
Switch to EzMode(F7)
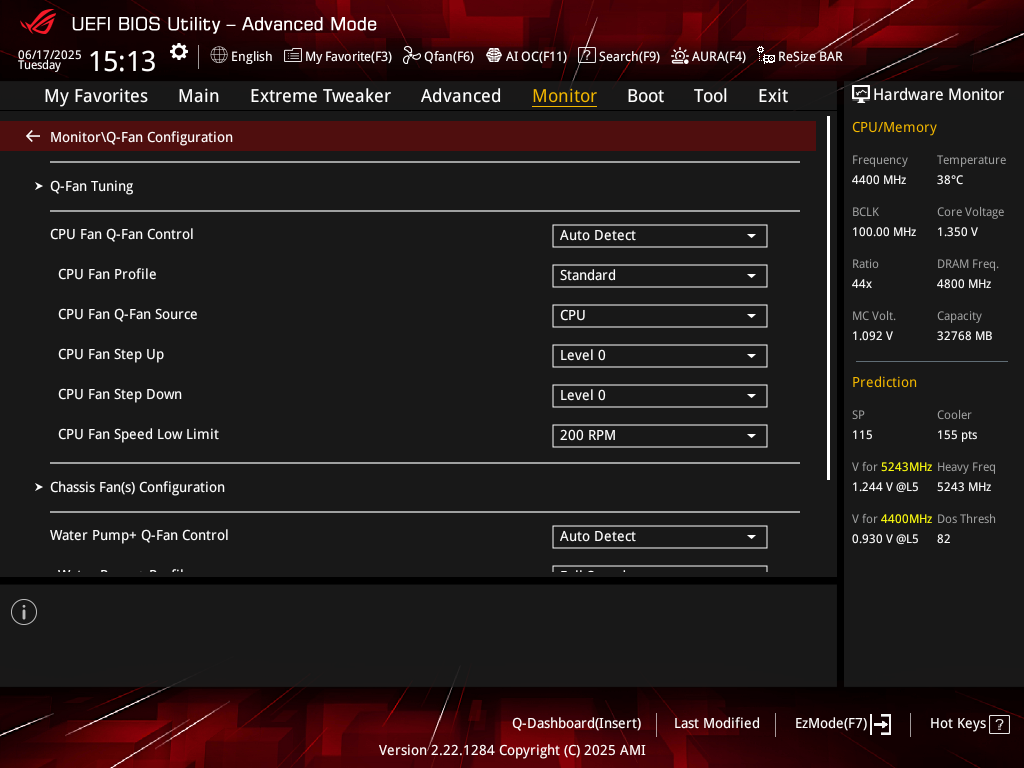click(x=831, y=724)
